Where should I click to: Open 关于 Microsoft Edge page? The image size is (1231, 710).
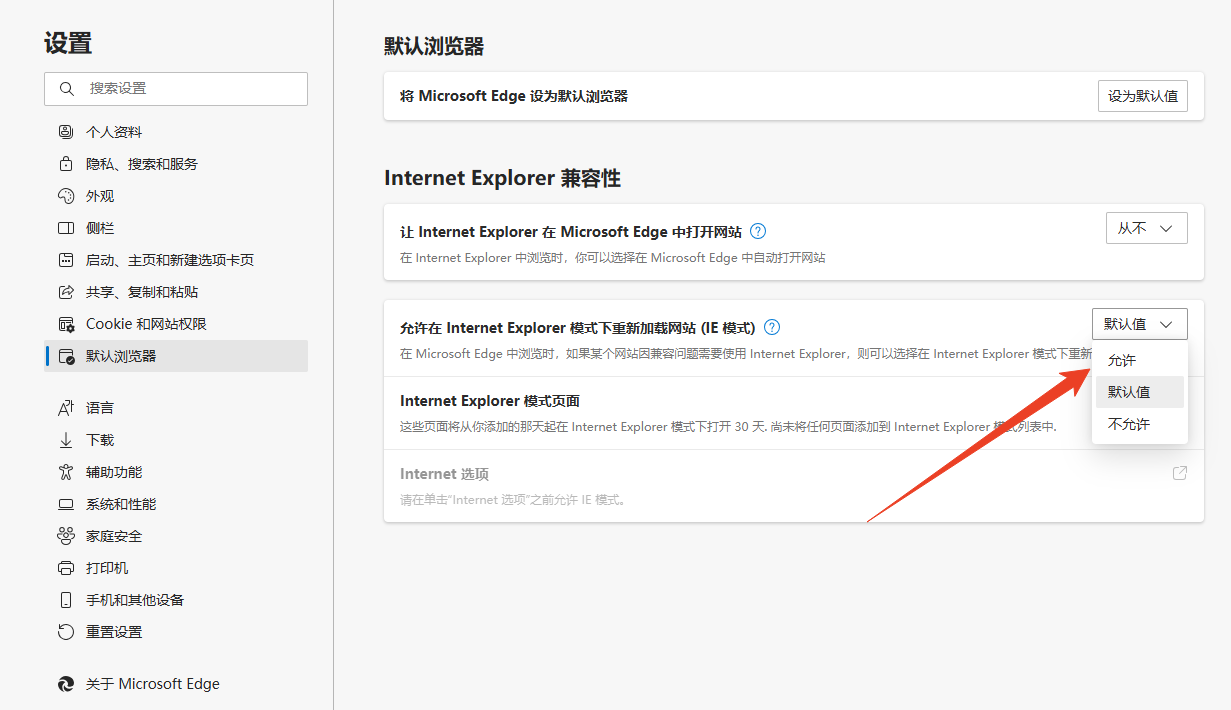[176, 684]
